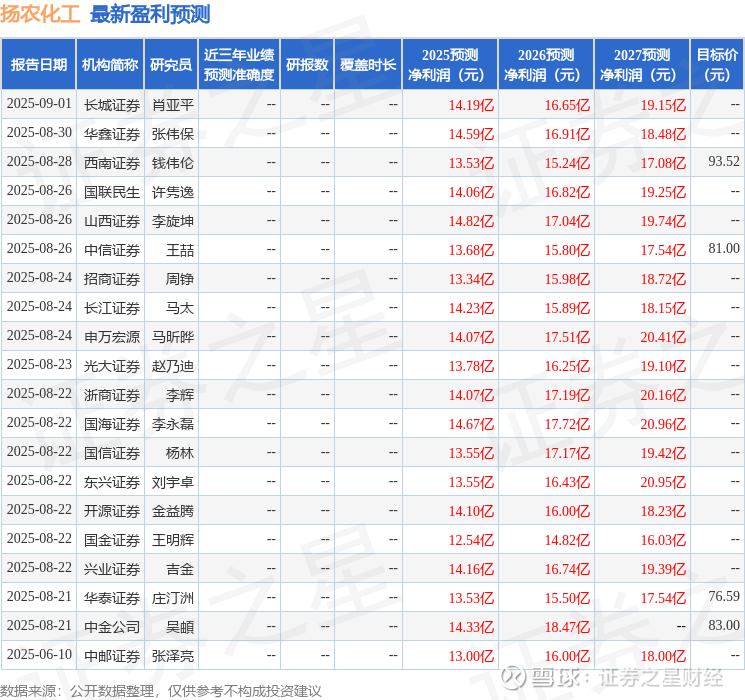This screenshot has width=745, height=700.
Task: Select the 长江证券 institution cell
Action: pos(112,307)
